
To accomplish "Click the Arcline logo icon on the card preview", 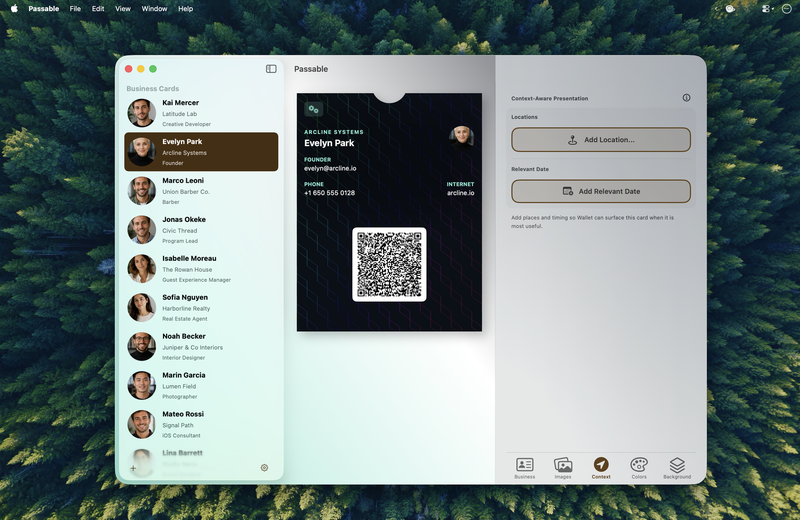I will pos(314,109).
